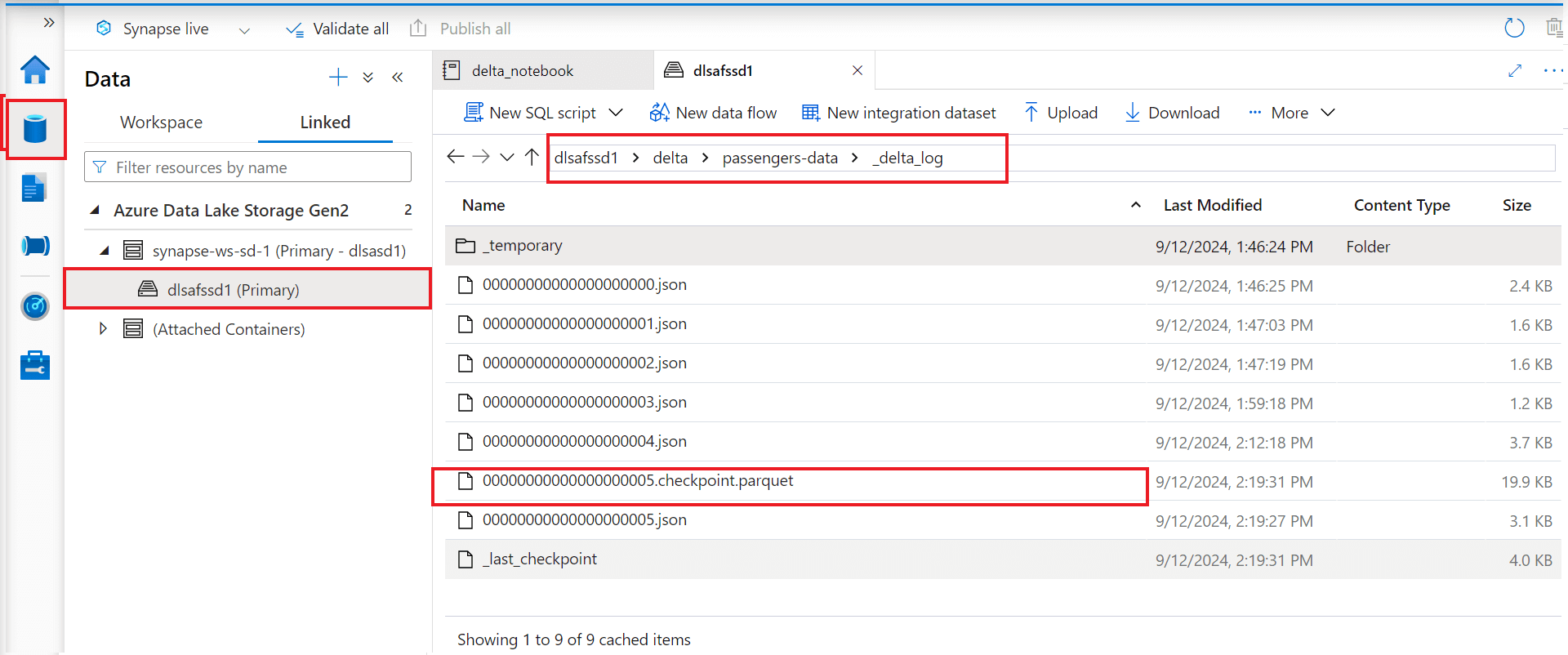Navigate up one folder level arrow
Screen dimensions: 1568x655
pos(532,157)
